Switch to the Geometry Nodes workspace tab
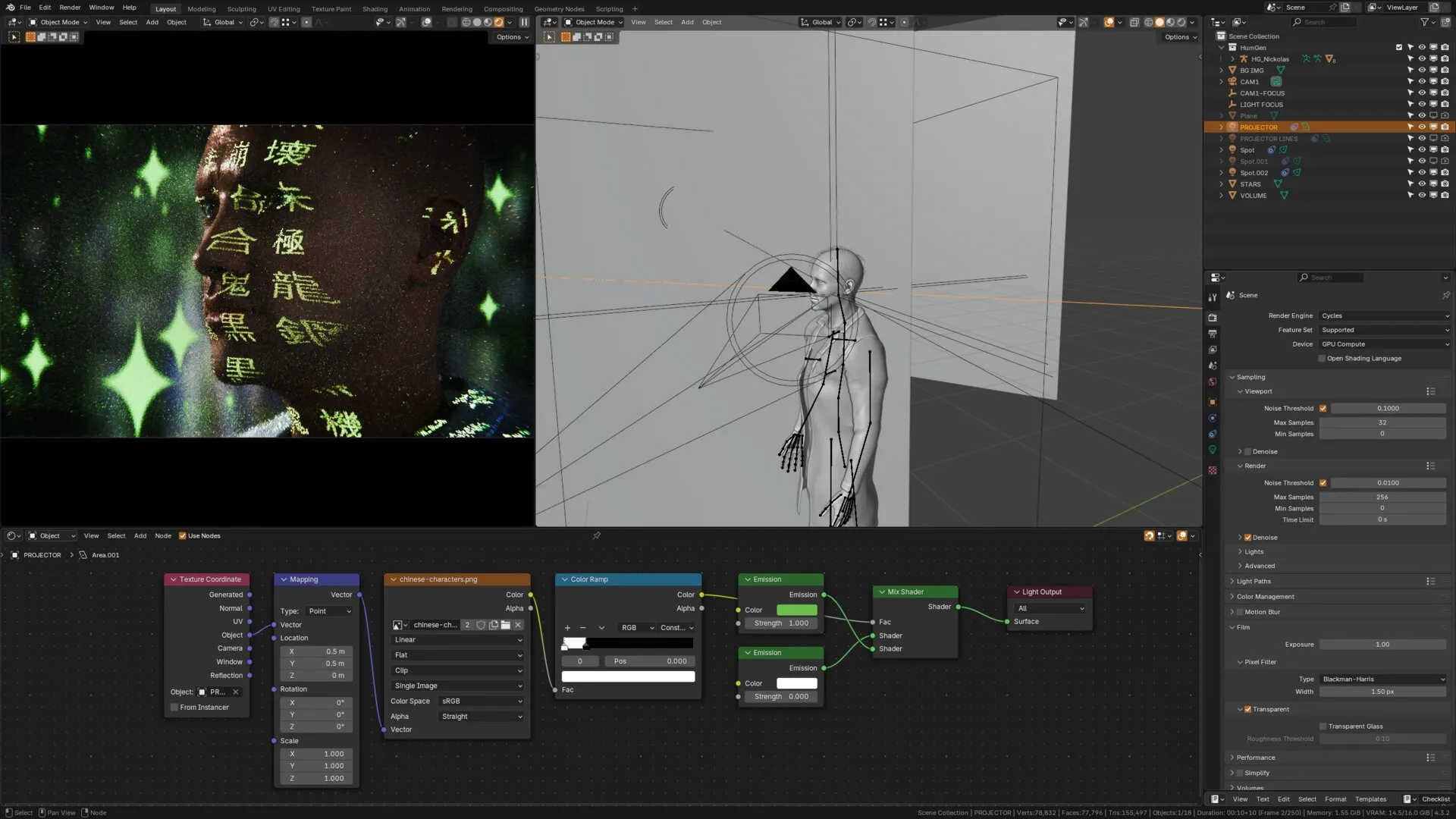The width and height of the screenshot is (1456, 819). (x=559, y=9)
